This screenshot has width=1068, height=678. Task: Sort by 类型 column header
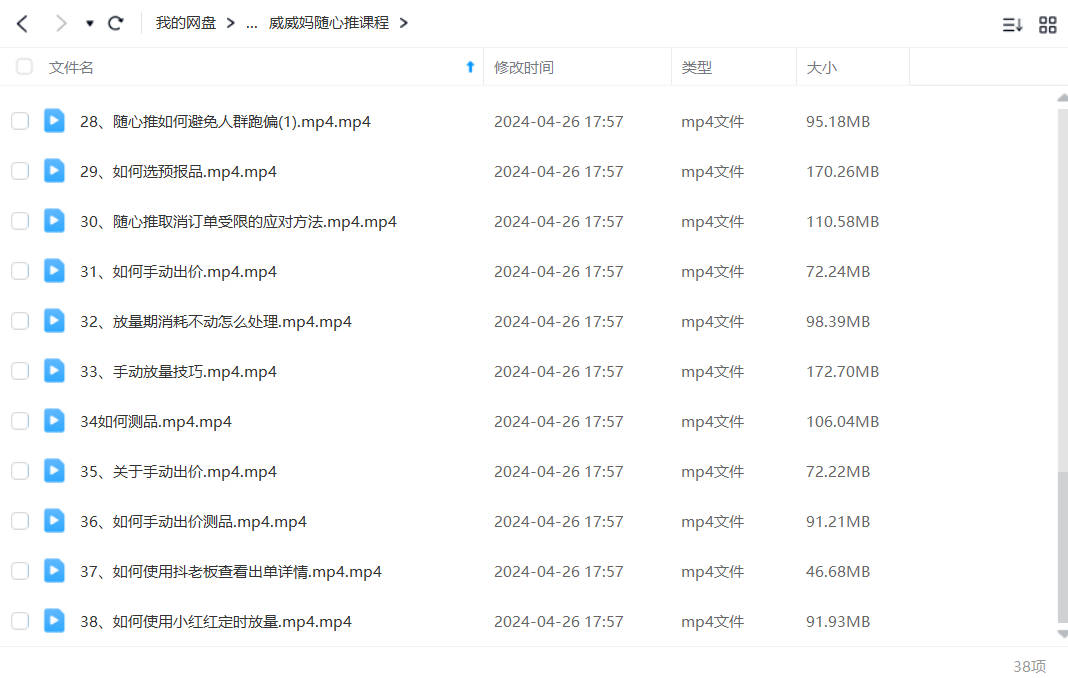(x=696, y=67)
